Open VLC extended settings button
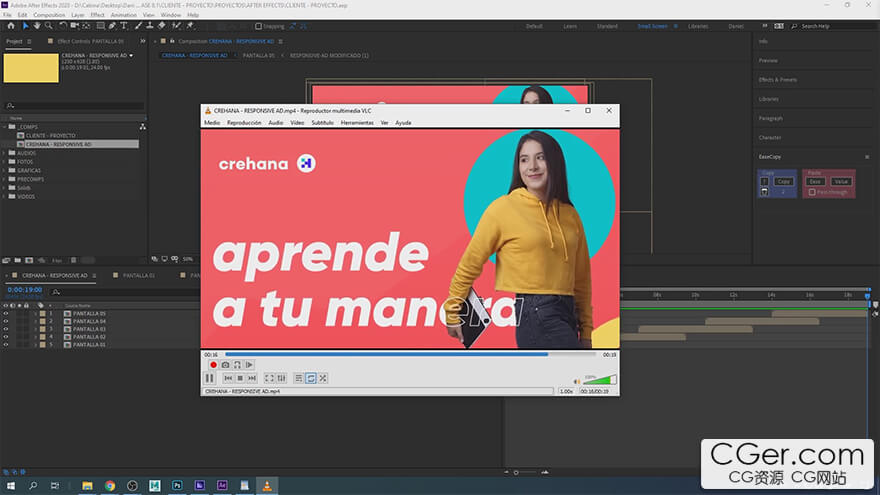Viewport: 880px width, 495px height. click(x=282, y=378)
